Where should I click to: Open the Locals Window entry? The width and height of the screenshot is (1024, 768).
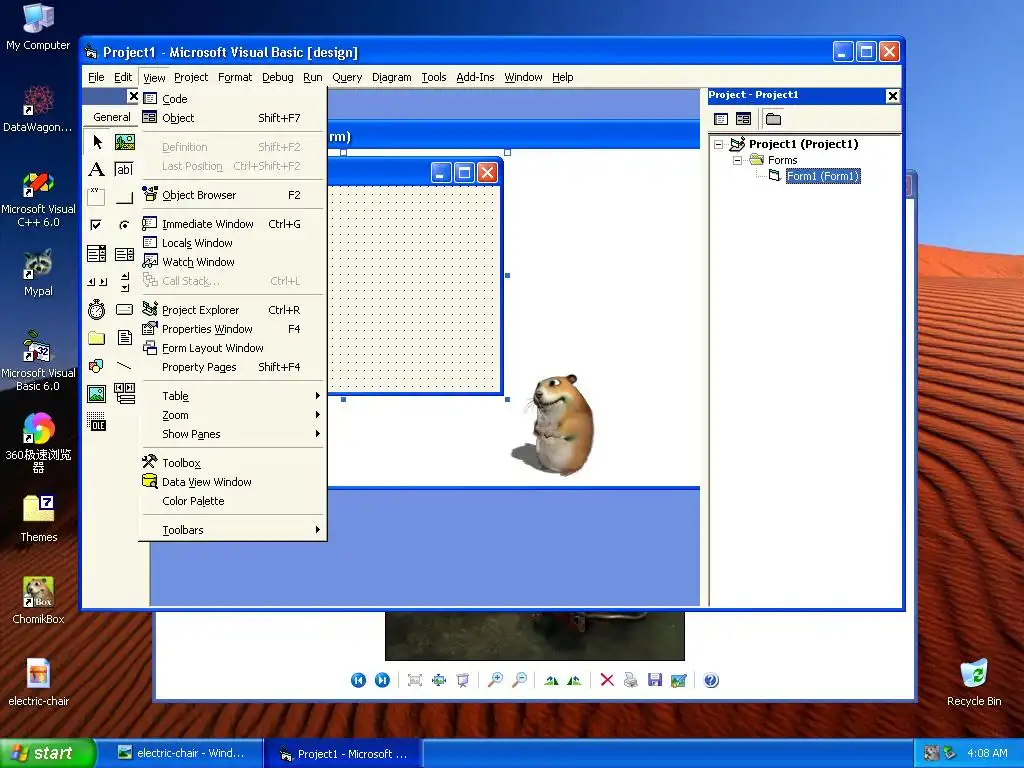click(232, 242)
